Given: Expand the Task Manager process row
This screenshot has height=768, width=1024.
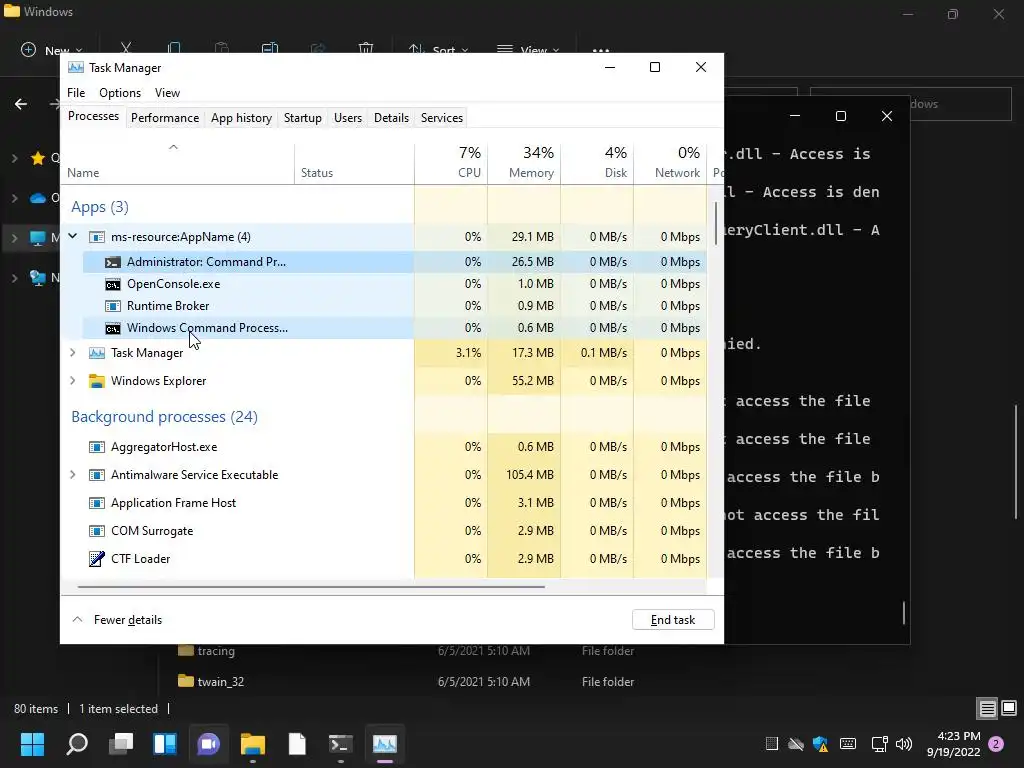Looking at the screenshot, I should click(x=72, y=353).
